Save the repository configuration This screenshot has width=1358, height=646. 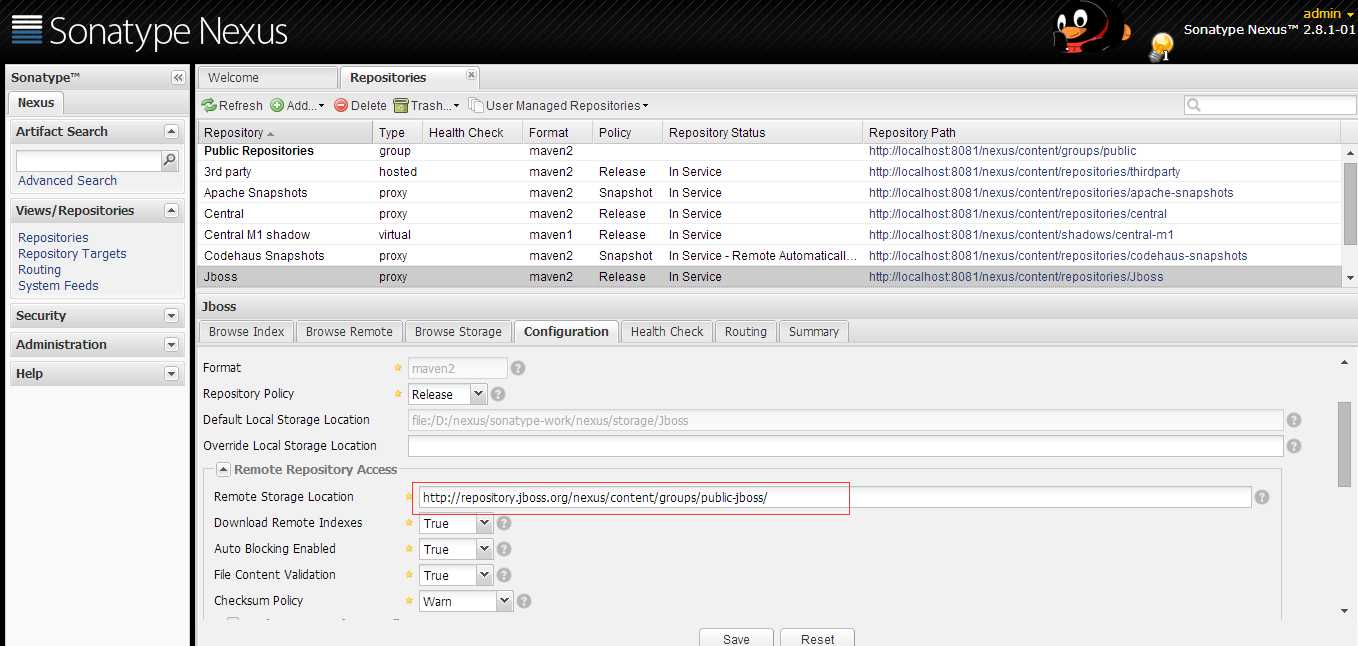pos(736,638)
